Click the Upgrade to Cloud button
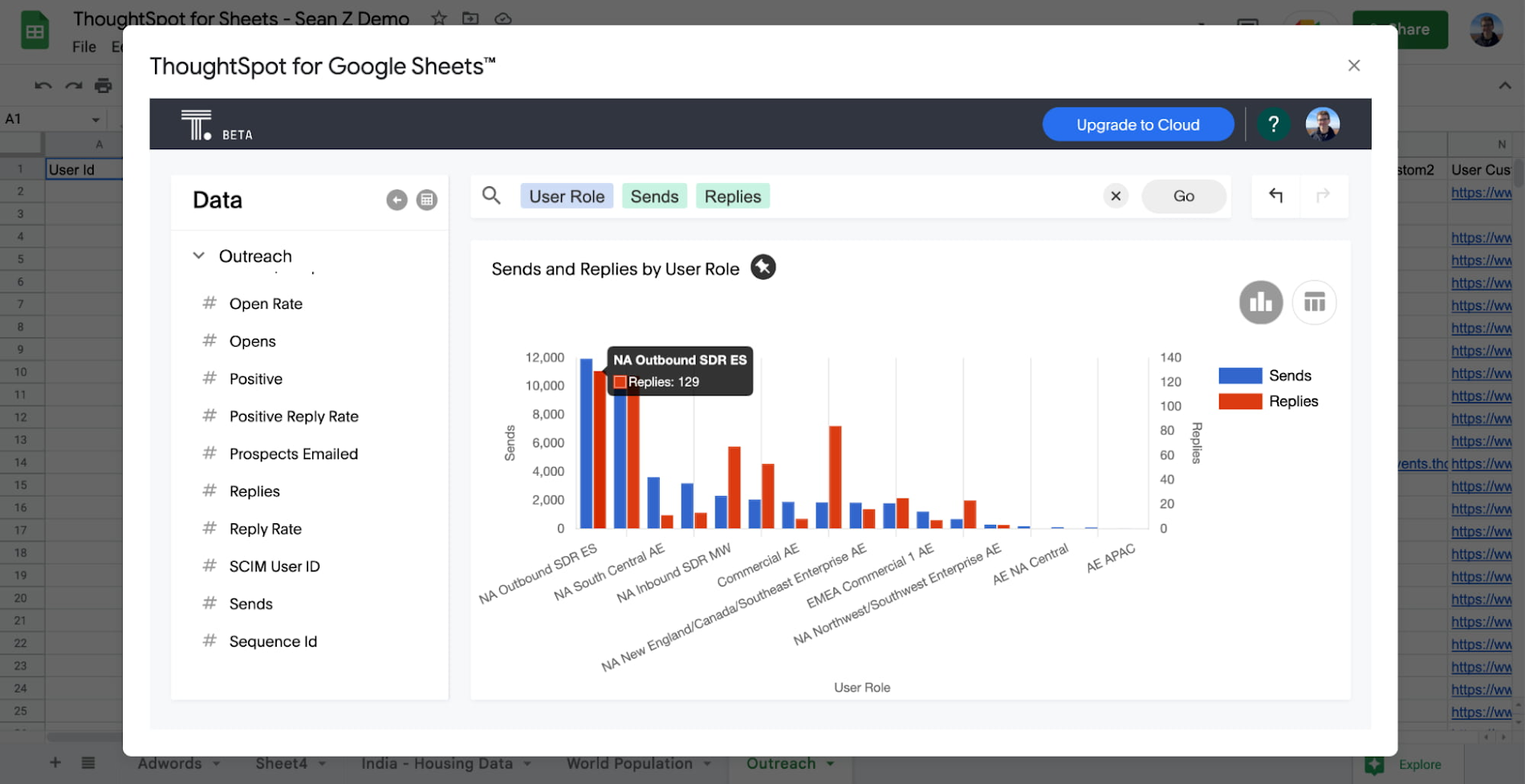The height and width of the screenshot is (784, 1525). point(1137,124)
